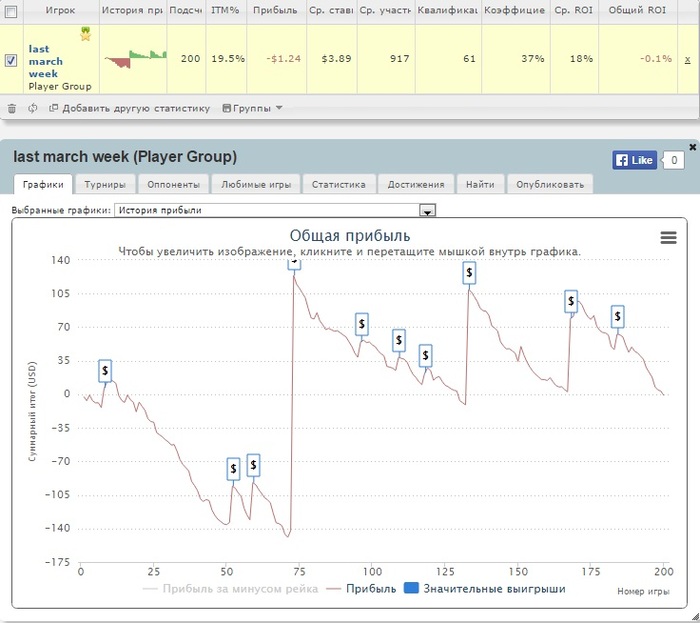This screenshot has width=700, height=623.
Task: Switch to the Найти tab
Action: pos(480,184)
